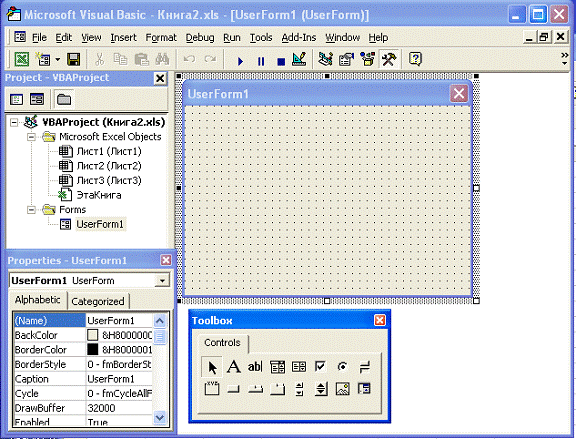
Task: Click Insert UserForm toolbar icon
Action: tap(43, 59)
